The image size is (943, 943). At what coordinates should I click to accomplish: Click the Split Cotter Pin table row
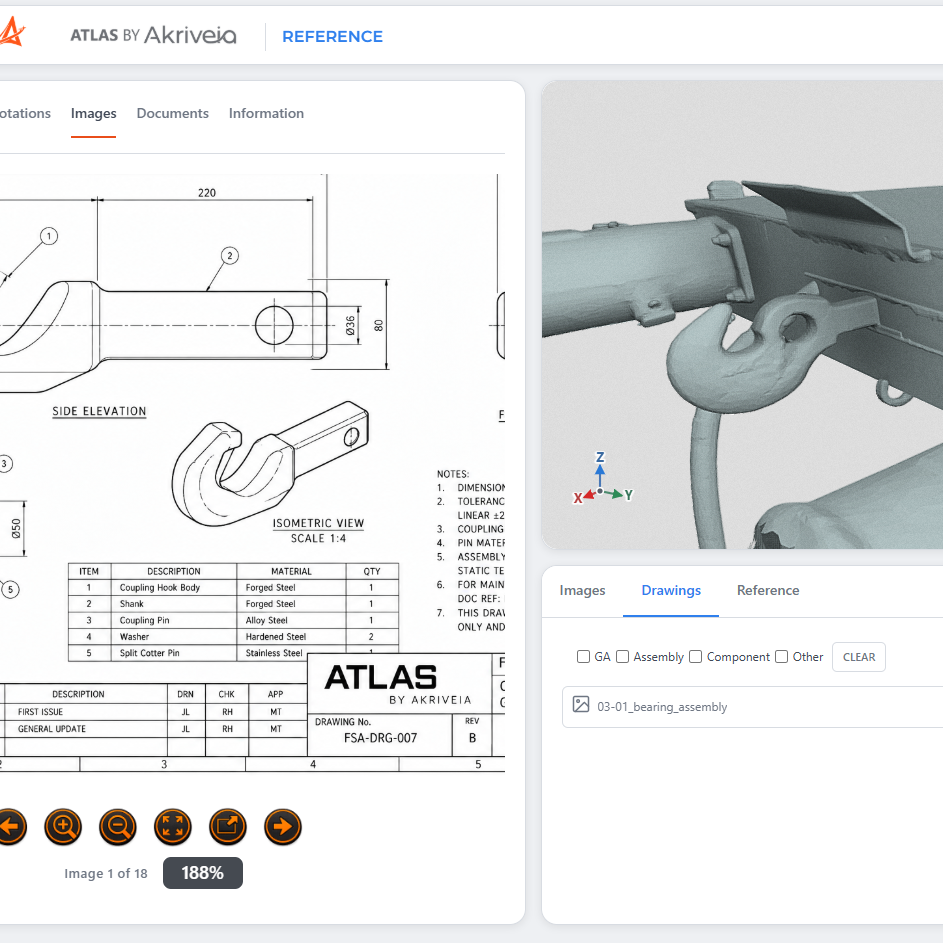coord(233,653)
